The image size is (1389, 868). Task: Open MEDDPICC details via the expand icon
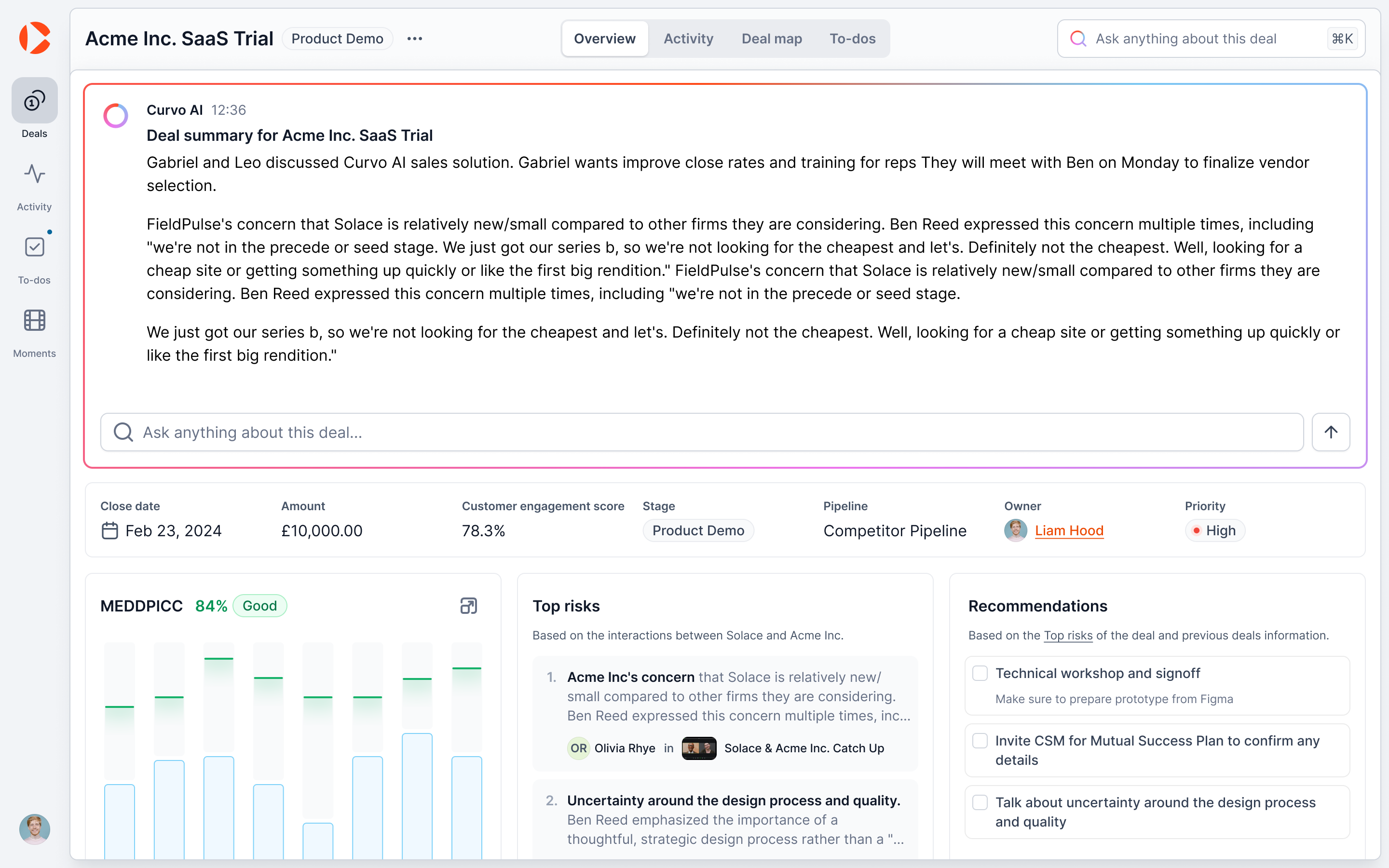468,605
